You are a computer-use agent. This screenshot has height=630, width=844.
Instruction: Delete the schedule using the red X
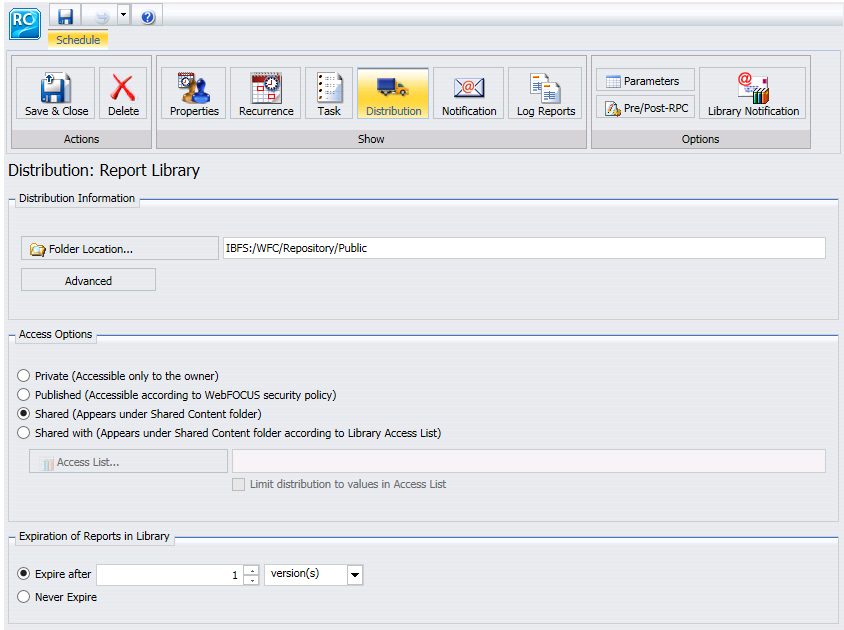(123, 93)
